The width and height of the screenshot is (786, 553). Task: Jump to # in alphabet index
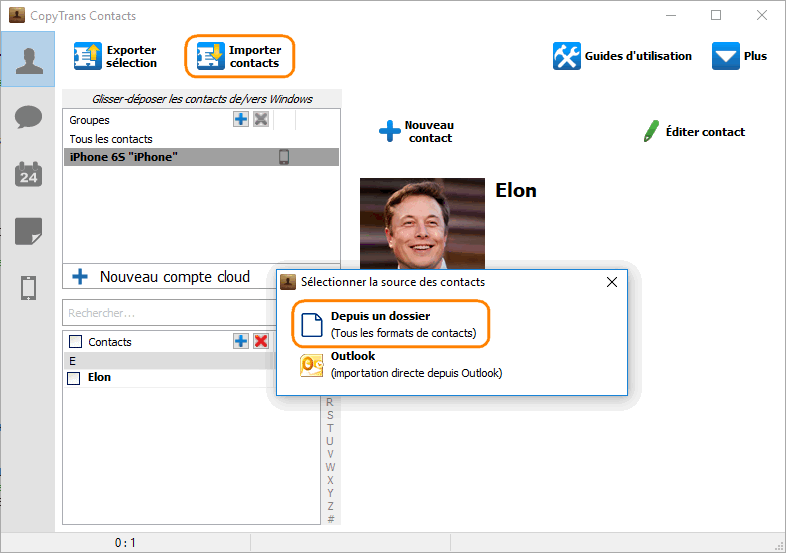330,519
